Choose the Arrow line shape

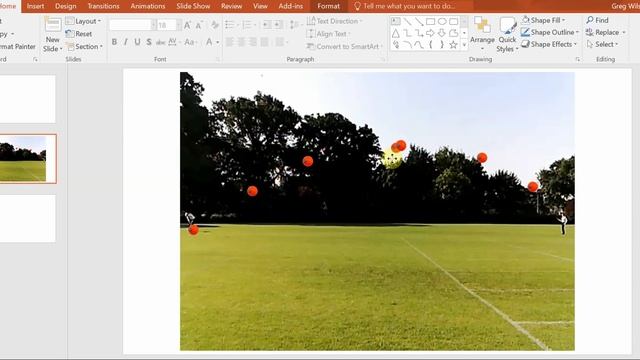pyautogui.click(x=419, y=21)
